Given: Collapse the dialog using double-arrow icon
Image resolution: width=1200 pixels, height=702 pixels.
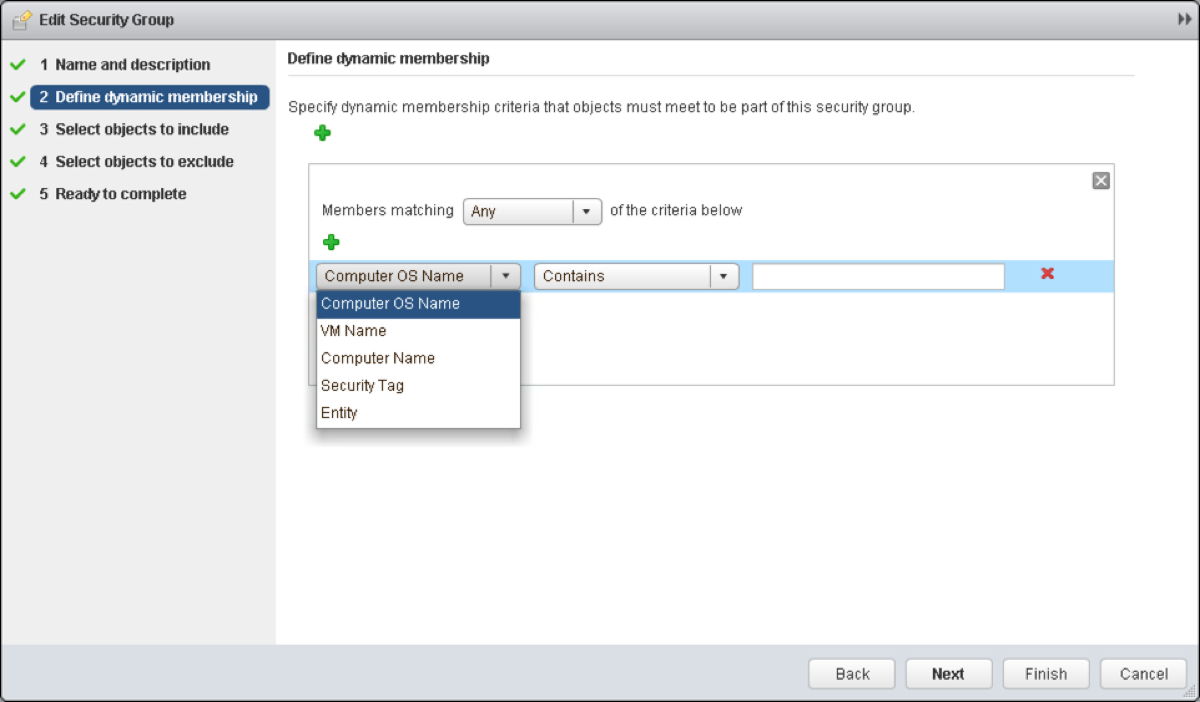Looking at the screenshot, I should click(x=1185, y=20).
